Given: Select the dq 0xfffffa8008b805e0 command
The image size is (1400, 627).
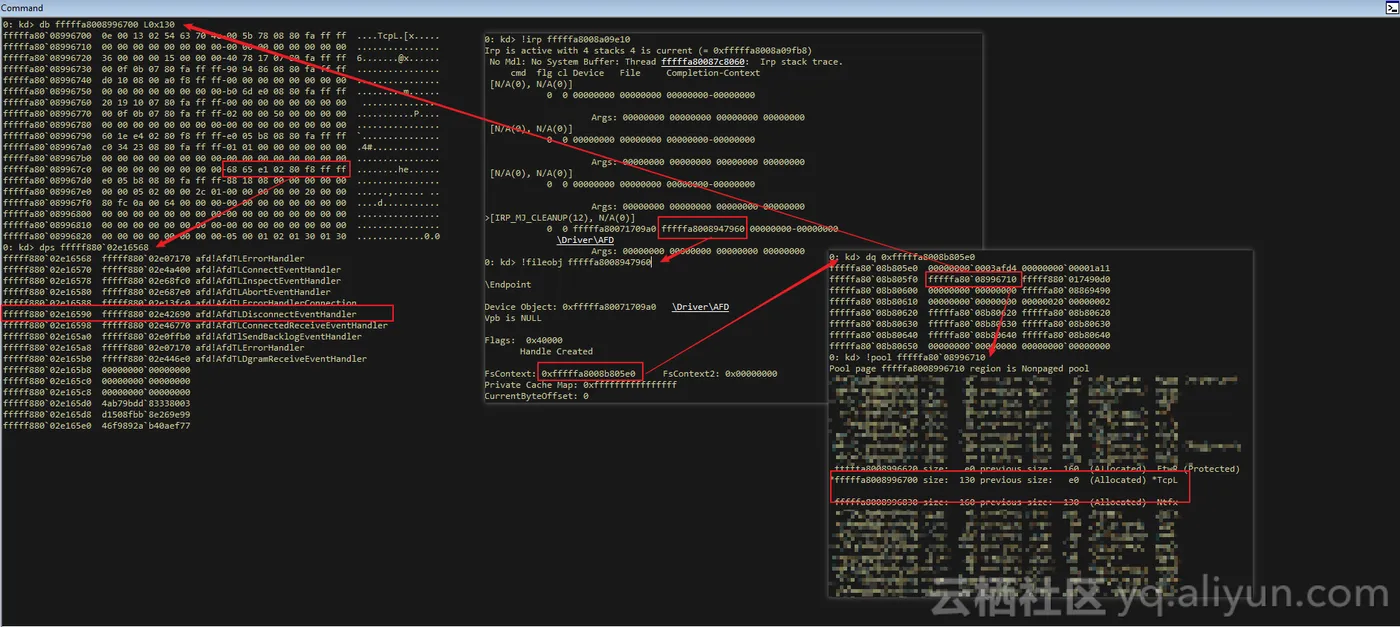Looking at the screenshot, I should [902, 257].
